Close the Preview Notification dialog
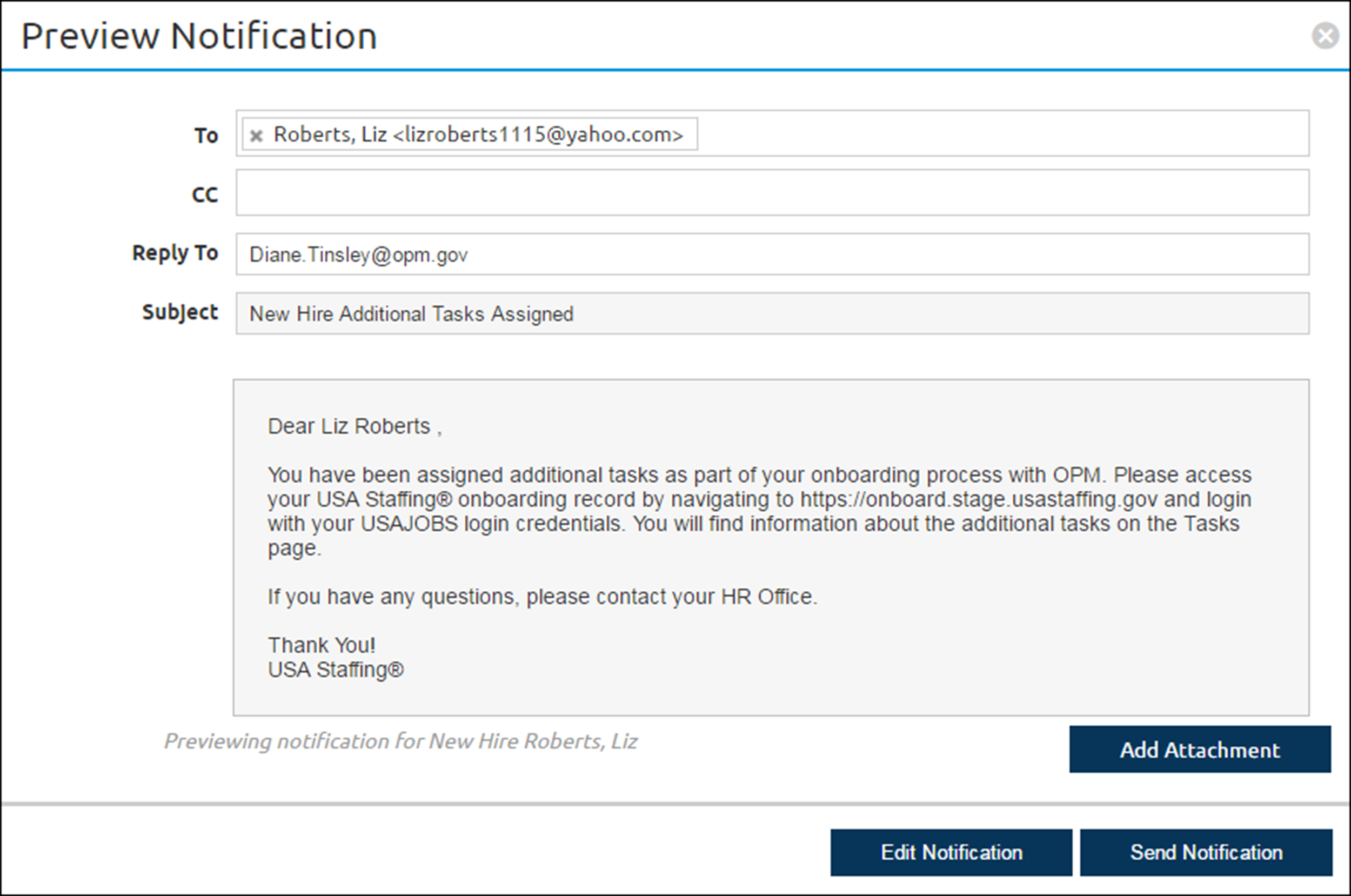Image resolution: width=1351 pixels, height=896 pixels. point(1325,36)
